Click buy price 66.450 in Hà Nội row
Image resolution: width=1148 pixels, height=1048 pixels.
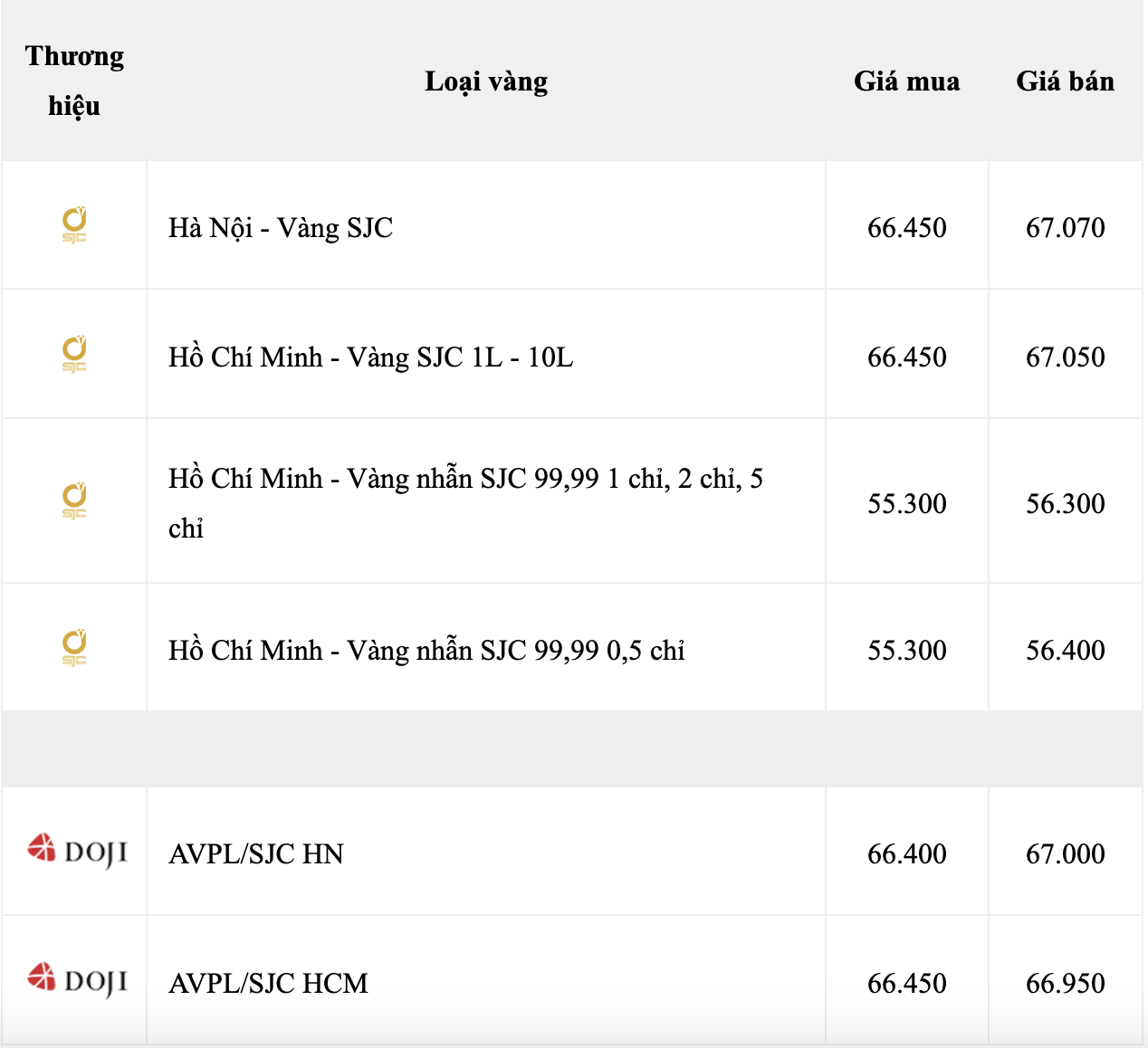click(906, 228)
